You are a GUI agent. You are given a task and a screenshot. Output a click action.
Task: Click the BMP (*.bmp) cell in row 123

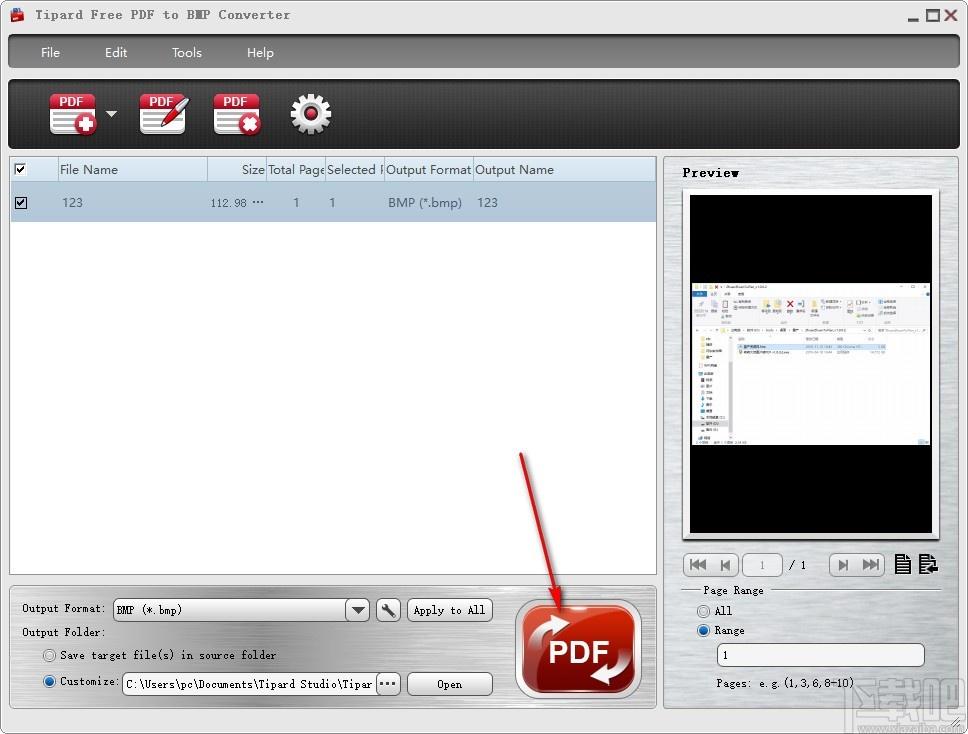click(x=425, y=202)
